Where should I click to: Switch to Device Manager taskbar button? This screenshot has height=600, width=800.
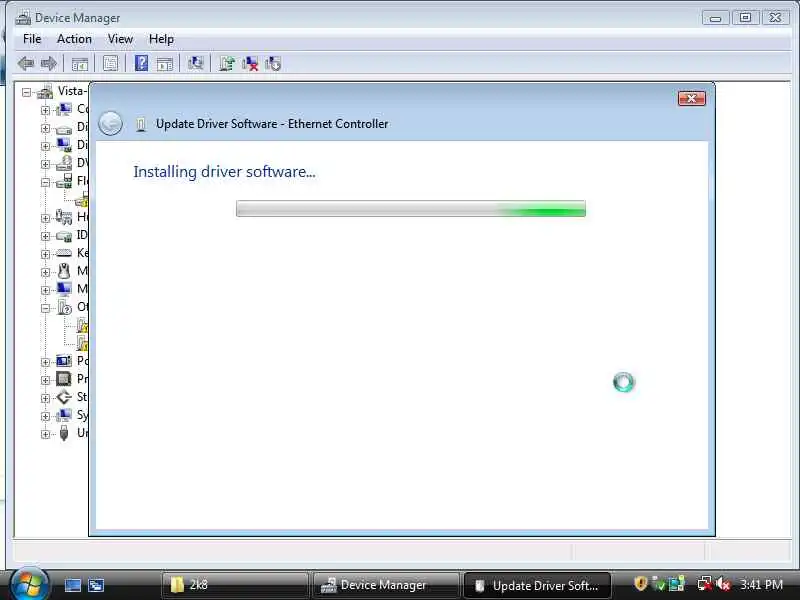tap(386, 585)
